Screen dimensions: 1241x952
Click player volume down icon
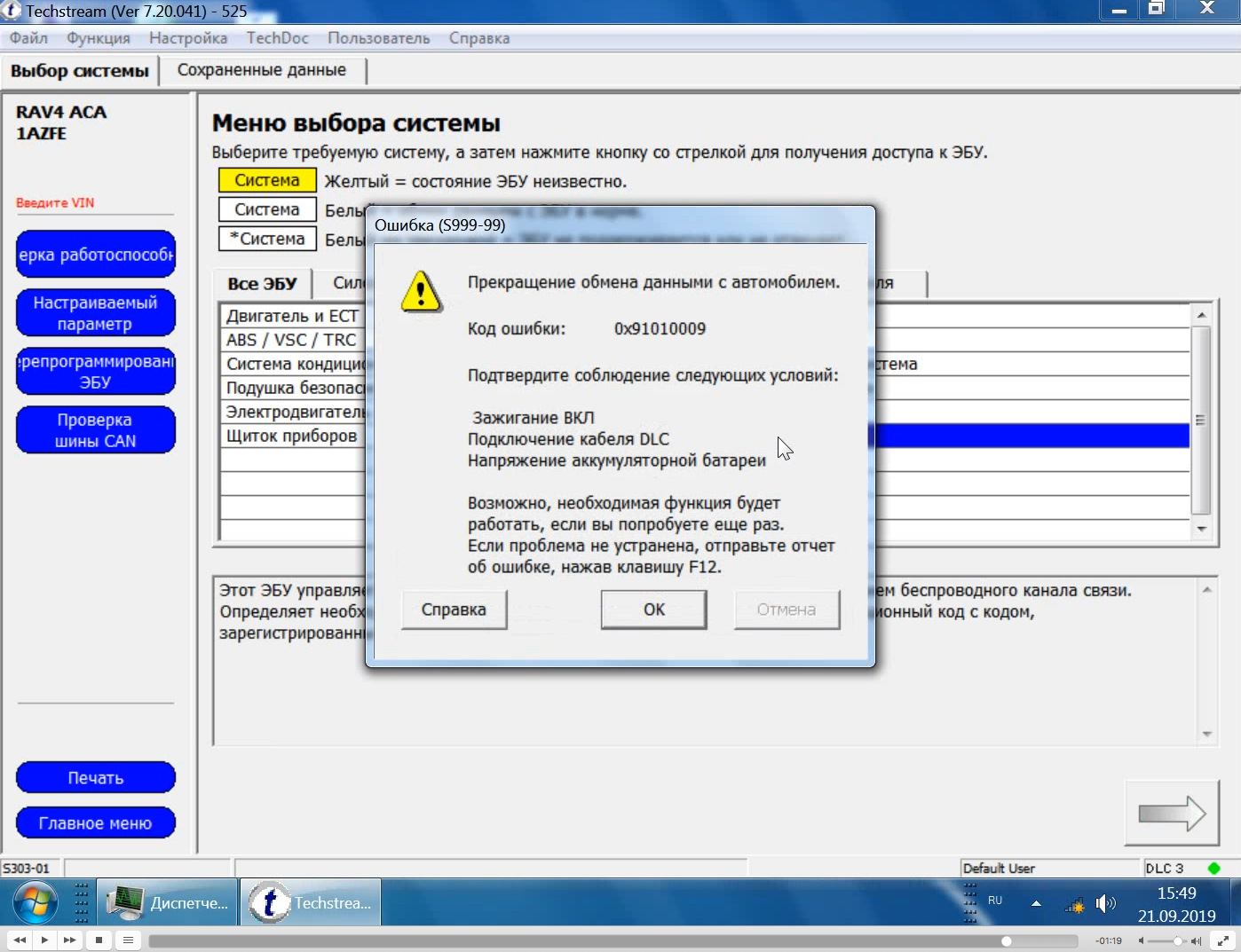pyautogui.click(x=1141, y=940)
